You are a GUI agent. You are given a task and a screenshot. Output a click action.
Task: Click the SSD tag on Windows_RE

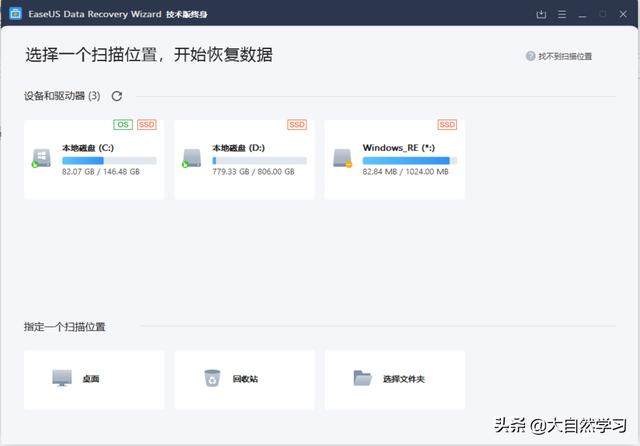coord(447,124)
